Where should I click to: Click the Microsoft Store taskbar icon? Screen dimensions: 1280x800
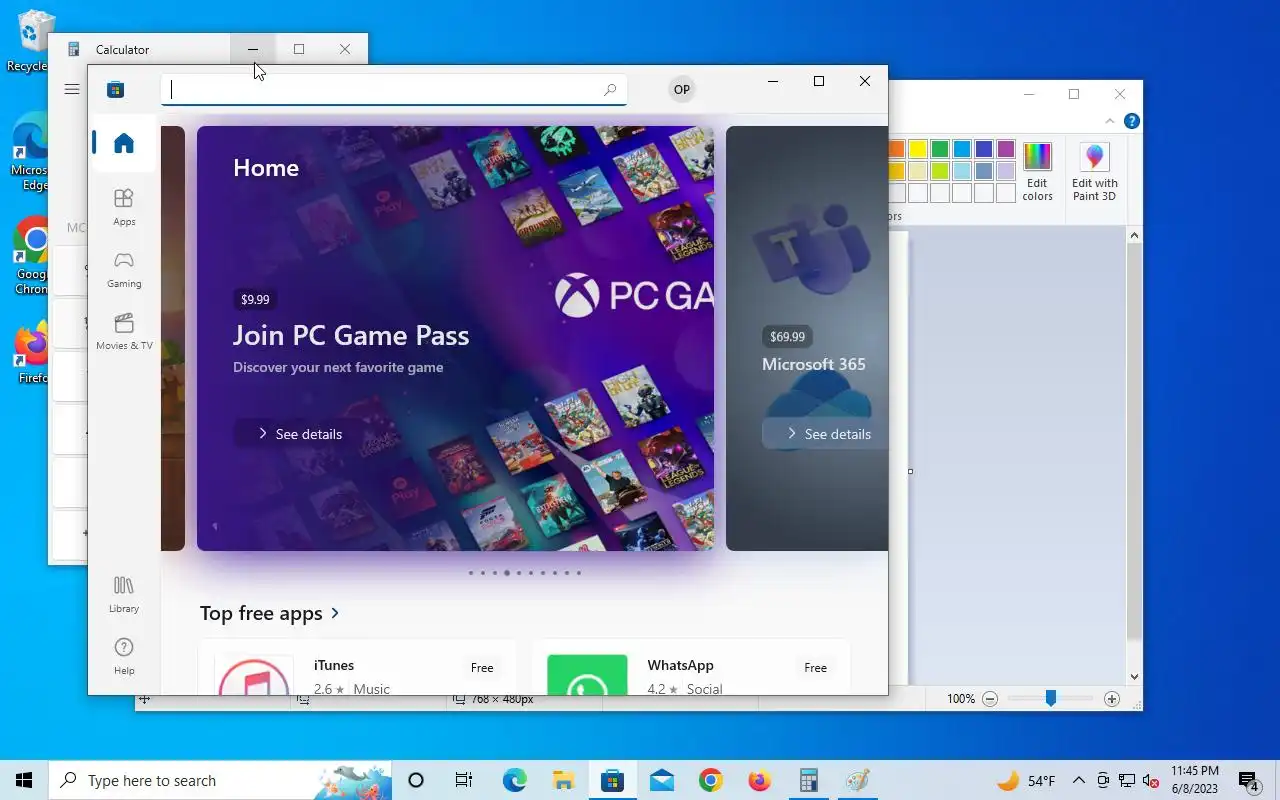click(x=612, y=780)
